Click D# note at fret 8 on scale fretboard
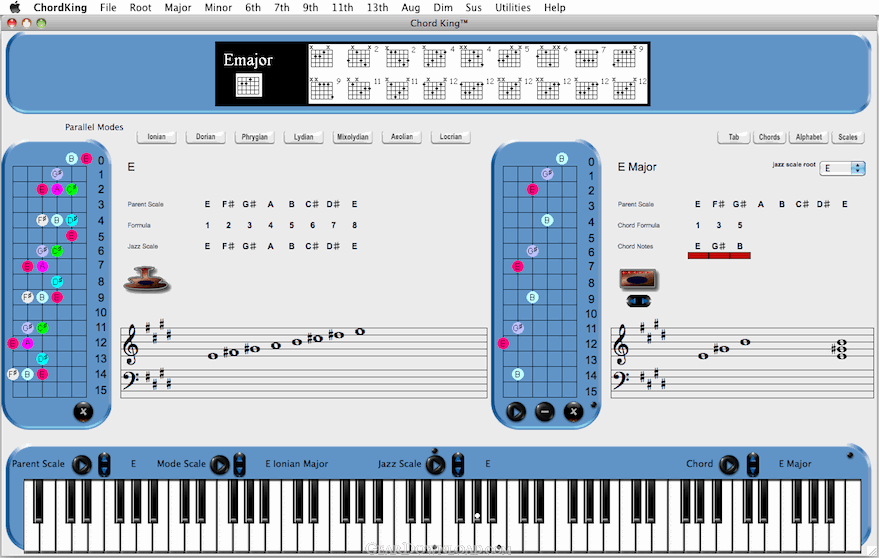 57,282
